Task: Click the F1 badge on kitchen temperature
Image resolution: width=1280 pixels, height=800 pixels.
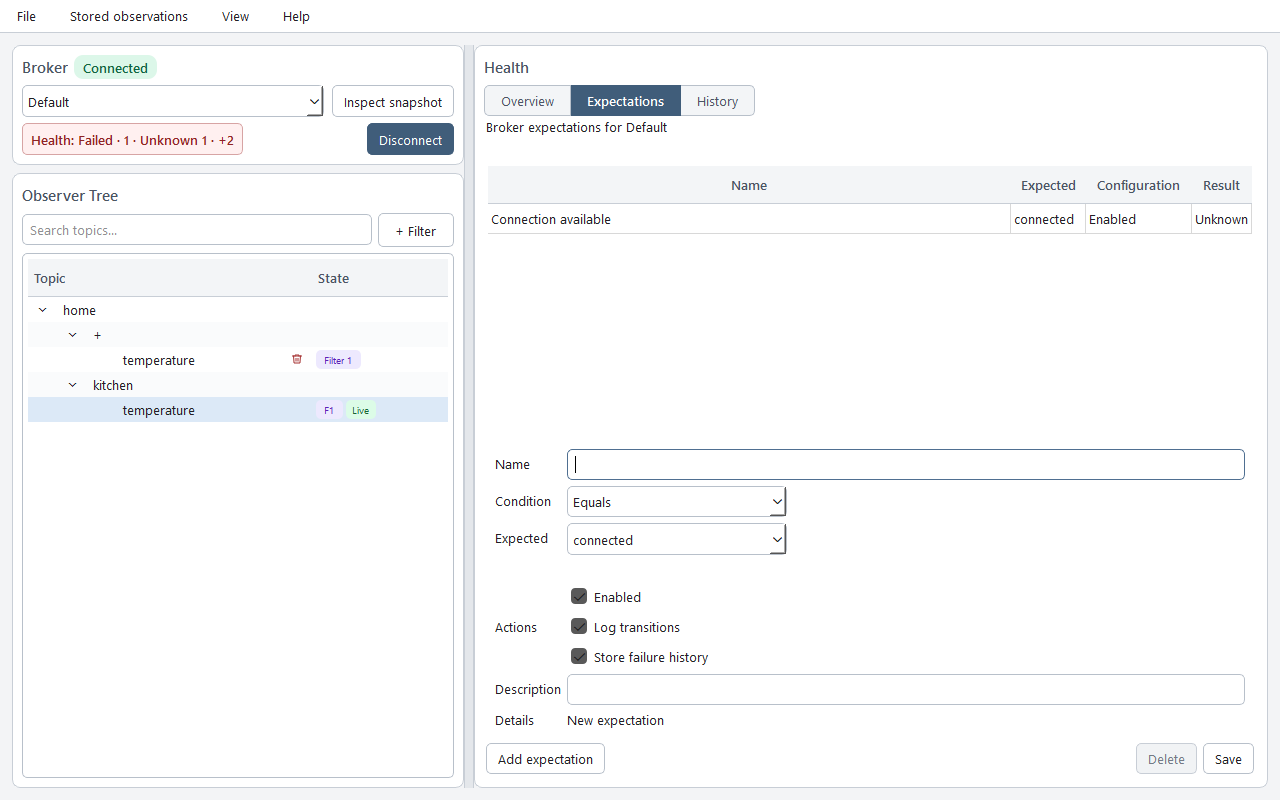Action: pos(329,410)
